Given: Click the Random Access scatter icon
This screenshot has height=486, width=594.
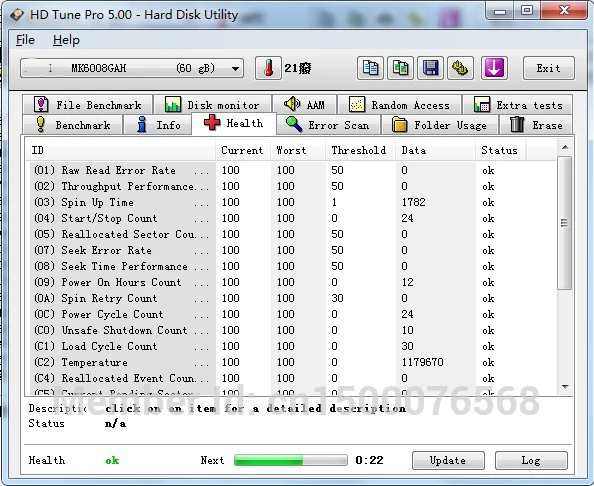Looking at the screenshot, I should [x=356, y=104].
